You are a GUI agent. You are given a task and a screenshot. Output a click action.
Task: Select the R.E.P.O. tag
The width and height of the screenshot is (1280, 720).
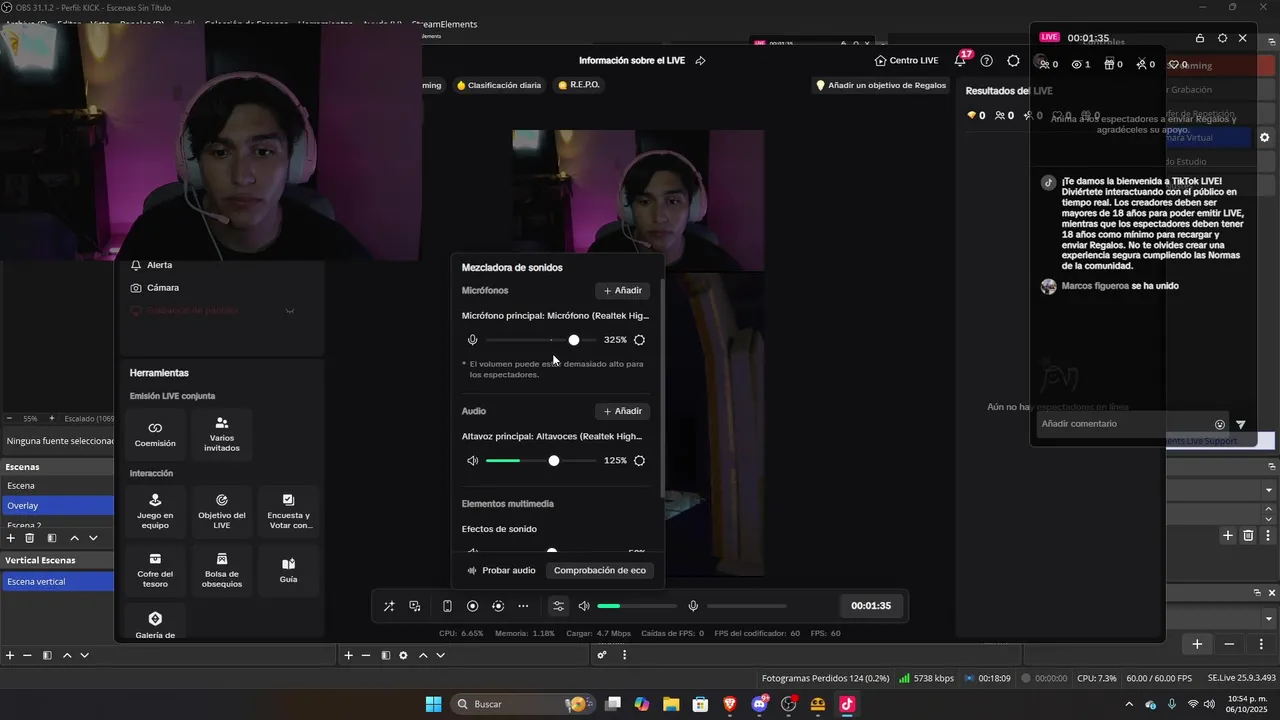point(579,85)
